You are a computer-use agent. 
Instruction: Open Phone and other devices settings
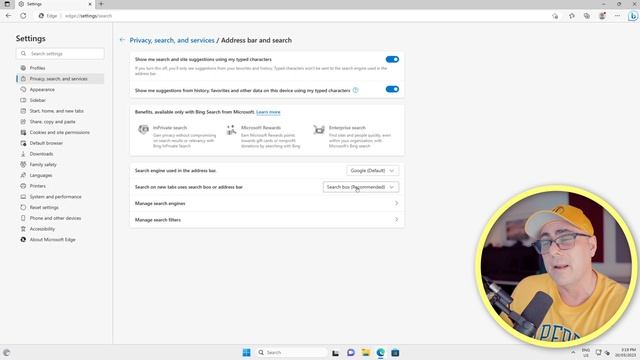coord(60,218)
